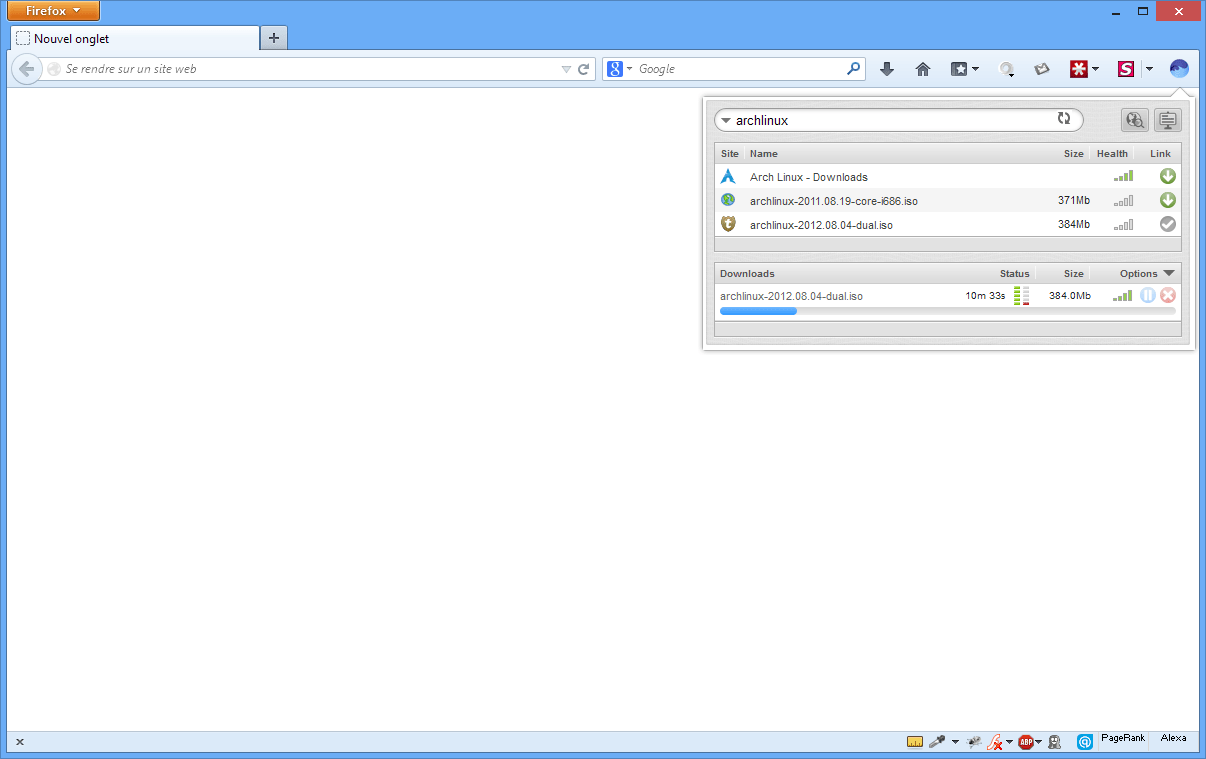Viewport: 1206px width, 759px height.
Task: Open the yellow ruler measure tool
Action: click(915, 742)
